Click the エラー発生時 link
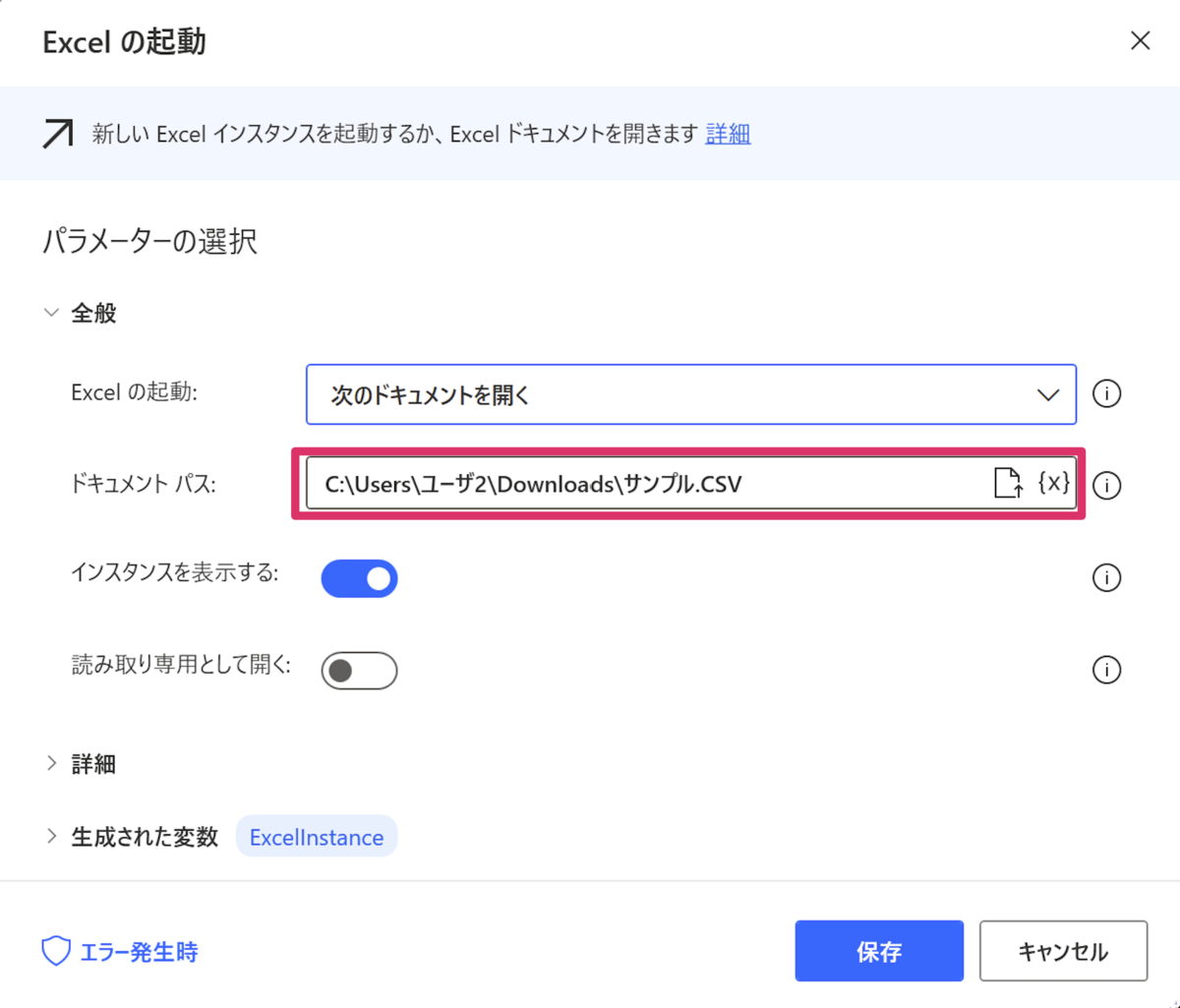This screenshot has width=1180, height=1008. click(x=139, y=952)
